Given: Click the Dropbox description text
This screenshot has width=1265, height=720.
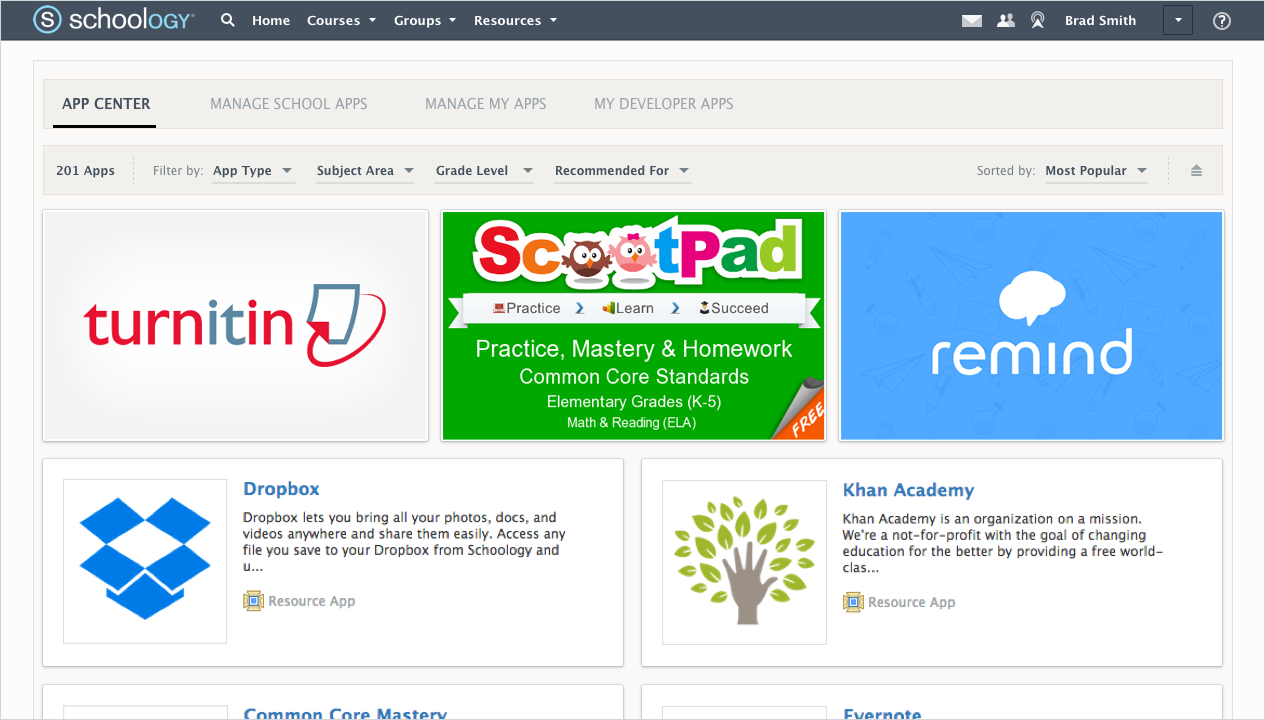Looking at the screenshot, I should click(x=404, y=542).
